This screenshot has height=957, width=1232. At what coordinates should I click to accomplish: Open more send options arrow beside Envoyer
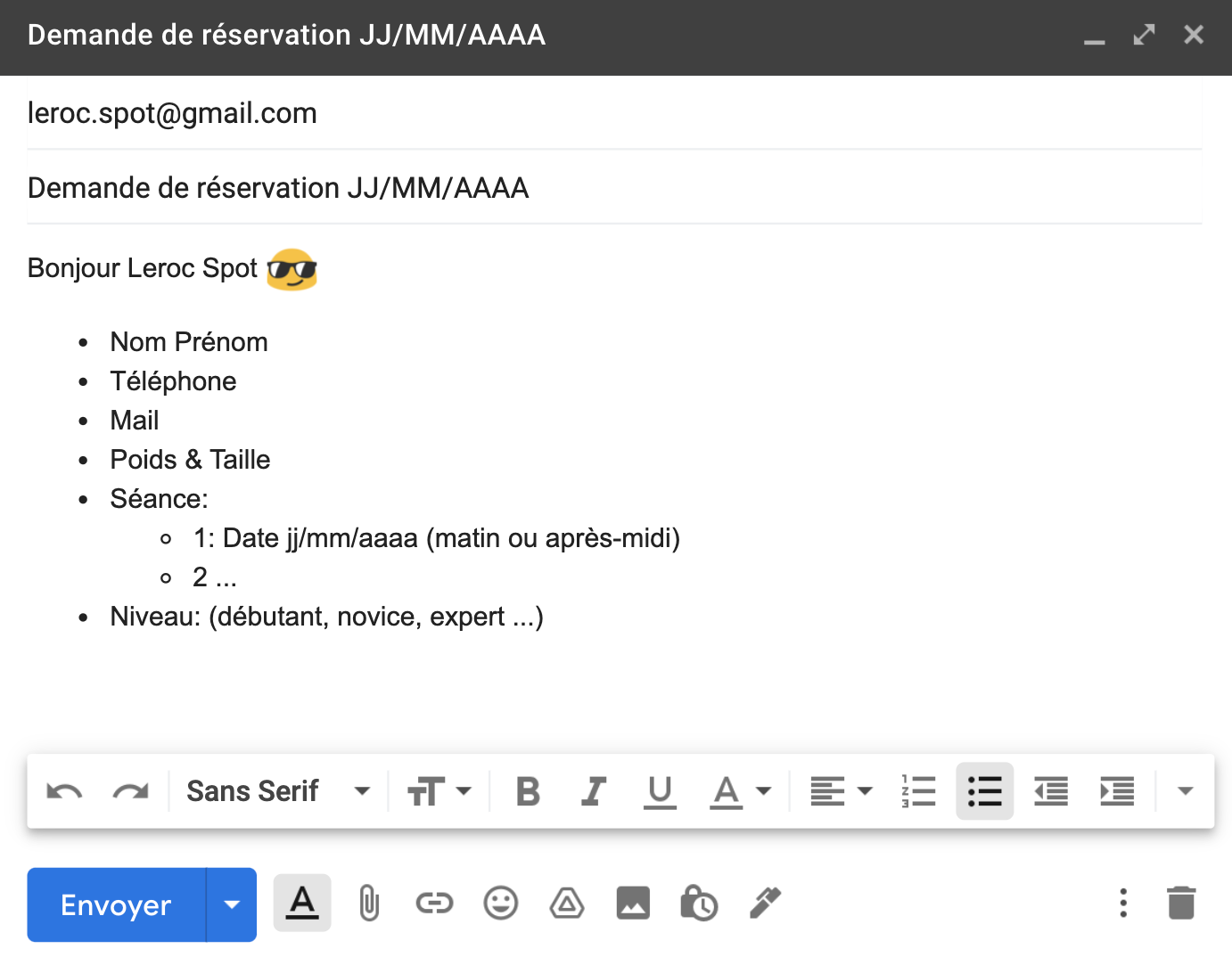click(x=232, y=905)
